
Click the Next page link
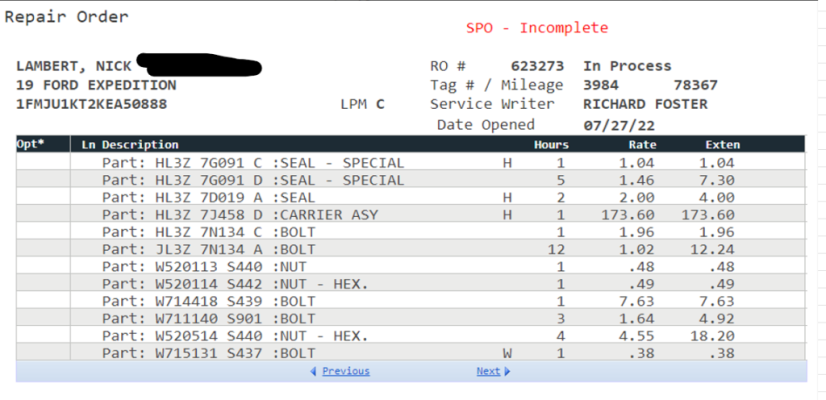pyautogui.click(x=488, y=371)
